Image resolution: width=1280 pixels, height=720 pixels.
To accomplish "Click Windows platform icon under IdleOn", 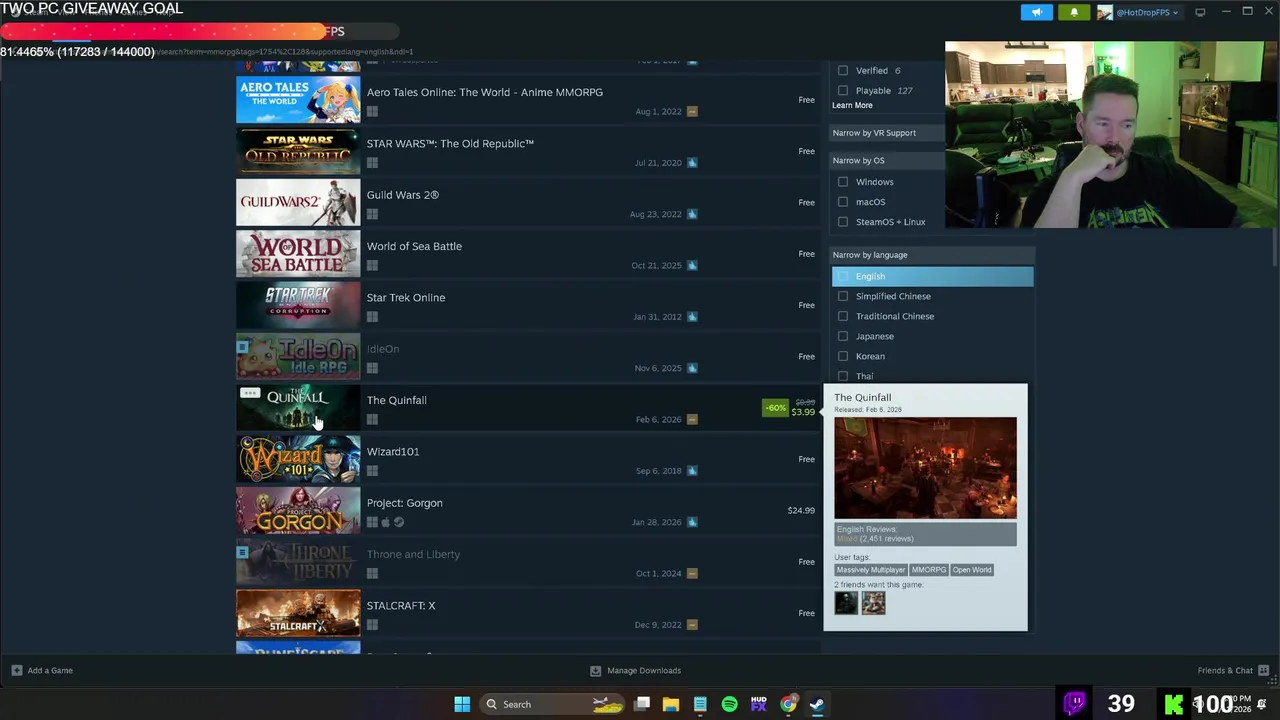I will [372, 368].
